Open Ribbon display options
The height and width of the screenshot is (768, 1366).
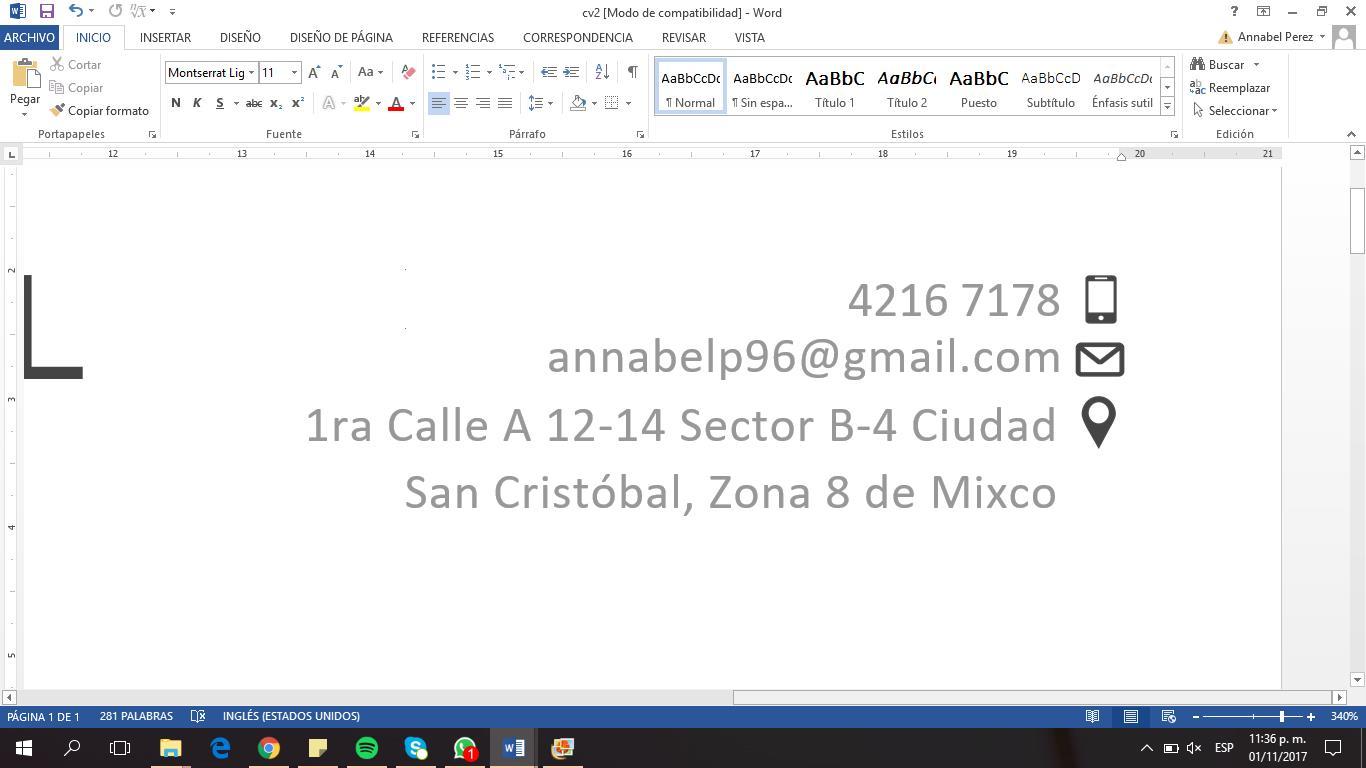point(1263,11)
